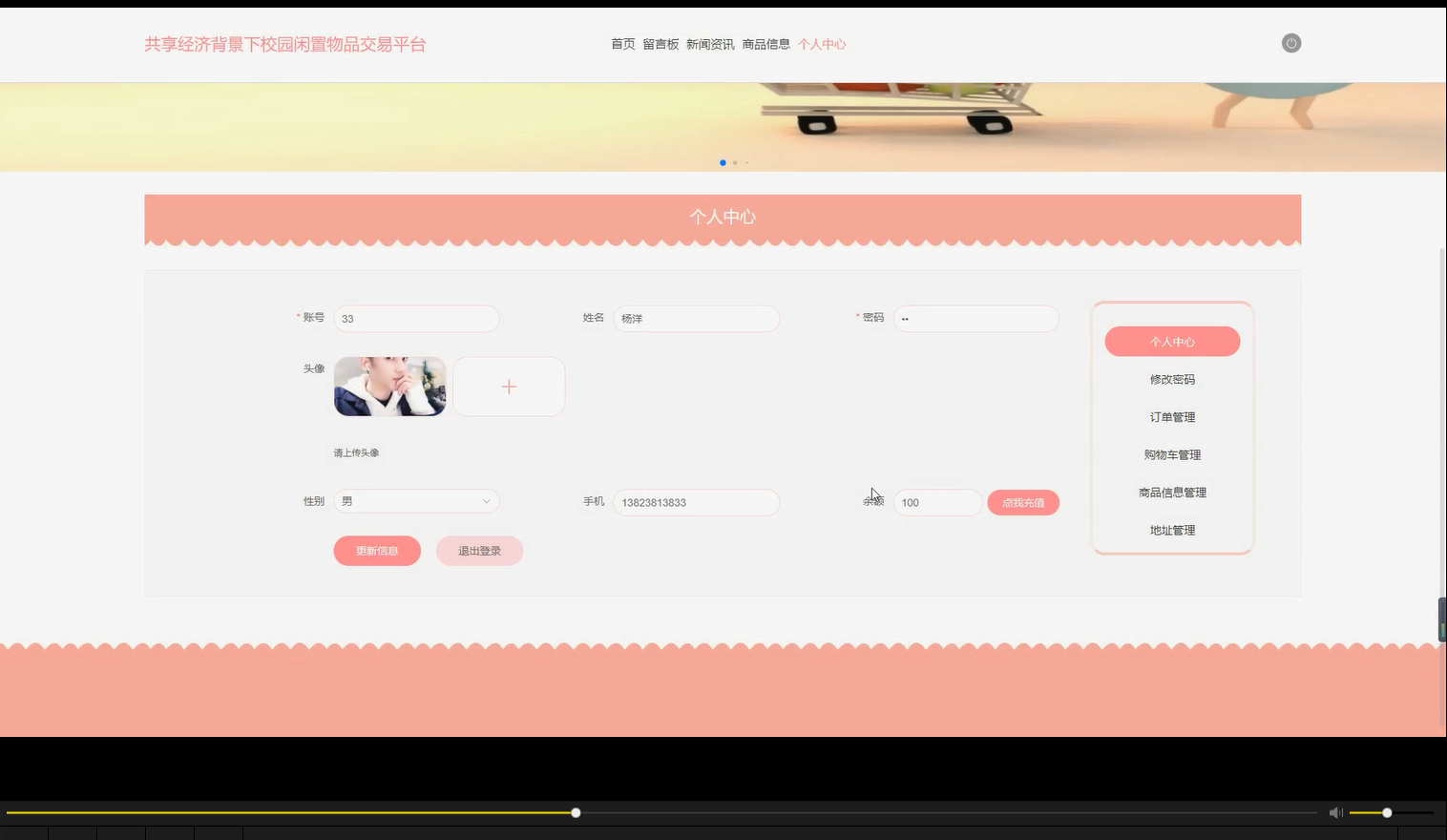Click the 退出登录 button
Image resolution: width=1447 pixels, height=840 pixels.
[x=479, y=550]
